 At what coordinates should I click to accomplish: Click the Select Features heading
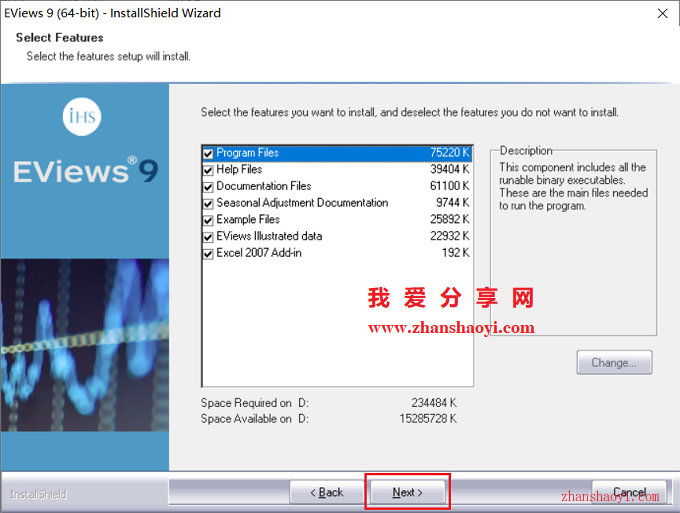click(x=59, y=38)
